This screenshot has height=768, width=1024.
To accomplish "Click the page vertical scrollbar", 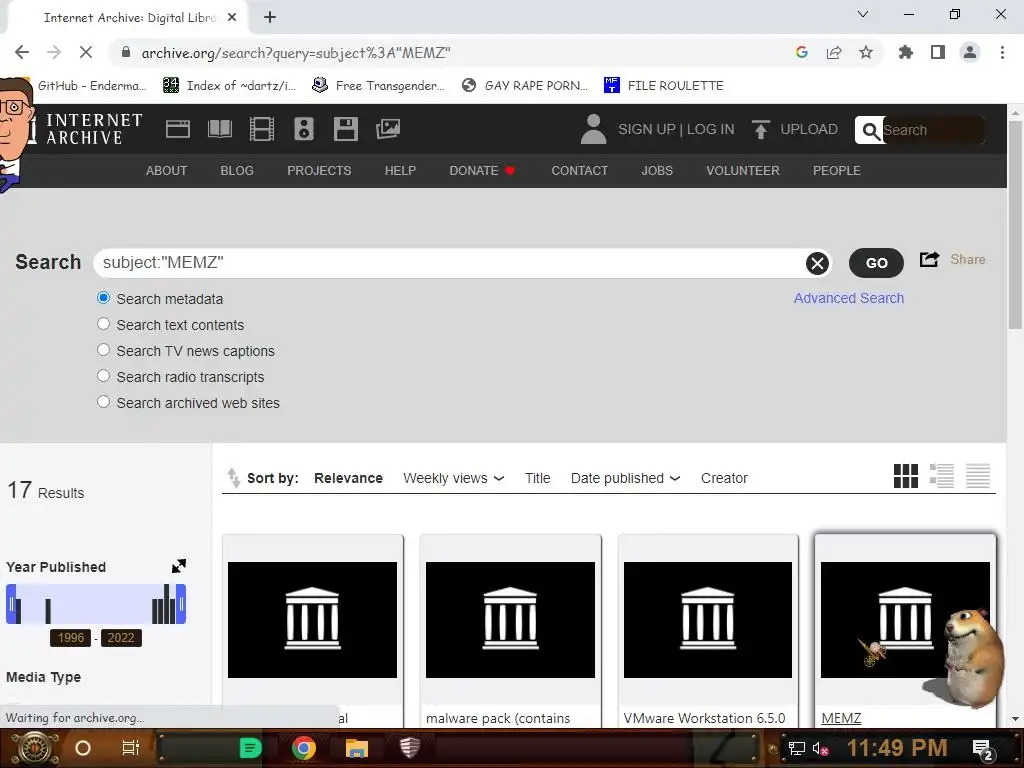I will pyautogui.click(x=1015, y=225).
